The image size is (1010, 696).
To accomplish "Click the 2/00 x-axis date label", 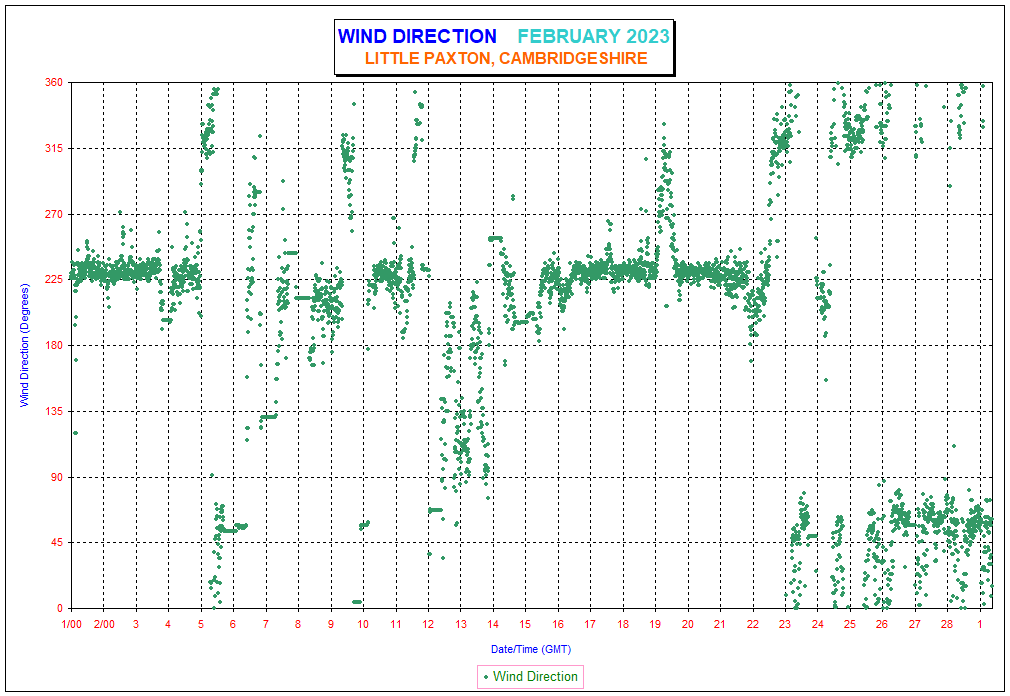I will pyautogui.click(x=104, y=624).
